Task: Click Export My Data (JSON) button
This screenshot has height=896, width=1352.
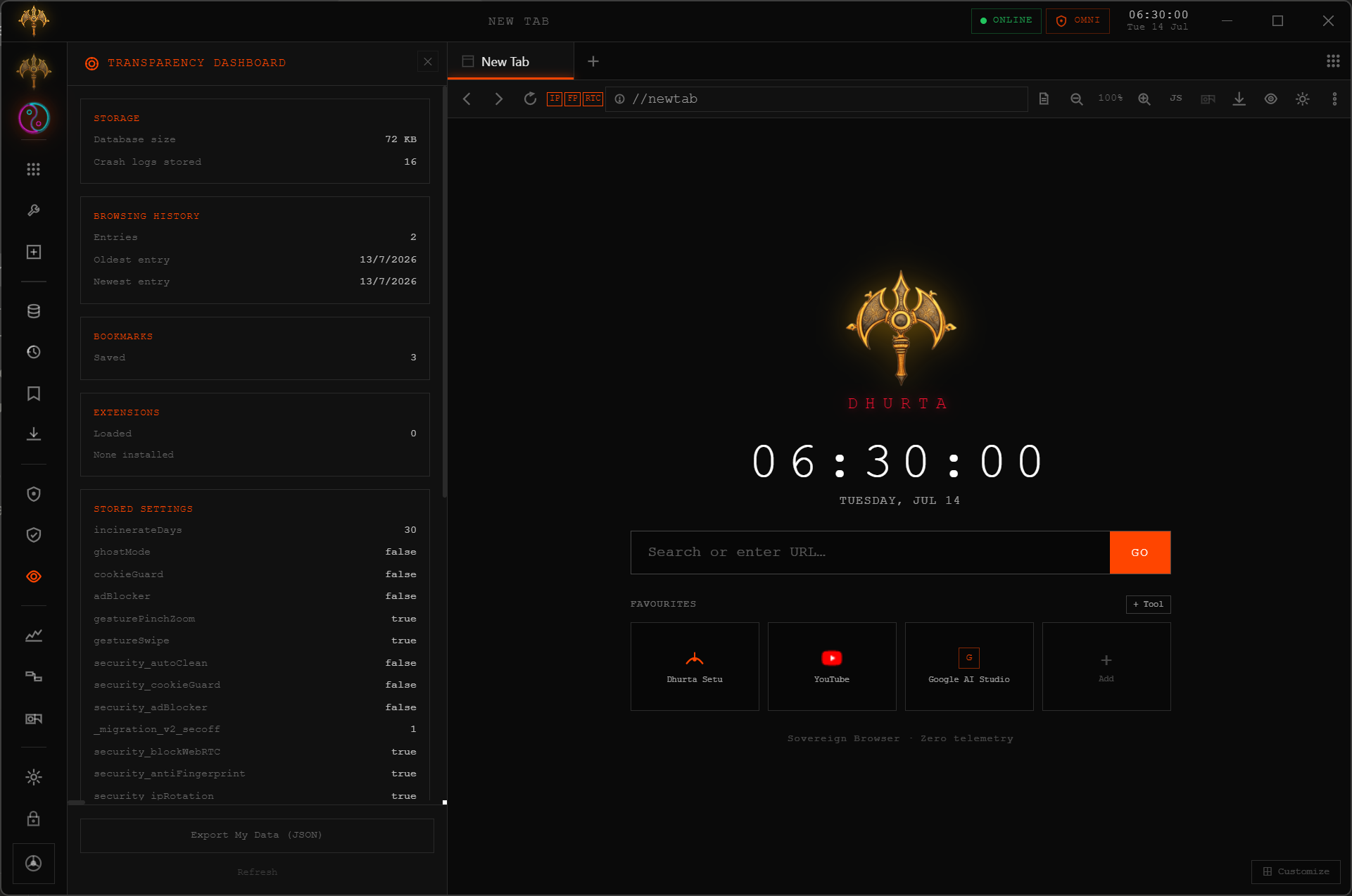Action: (x=257, y=835)
